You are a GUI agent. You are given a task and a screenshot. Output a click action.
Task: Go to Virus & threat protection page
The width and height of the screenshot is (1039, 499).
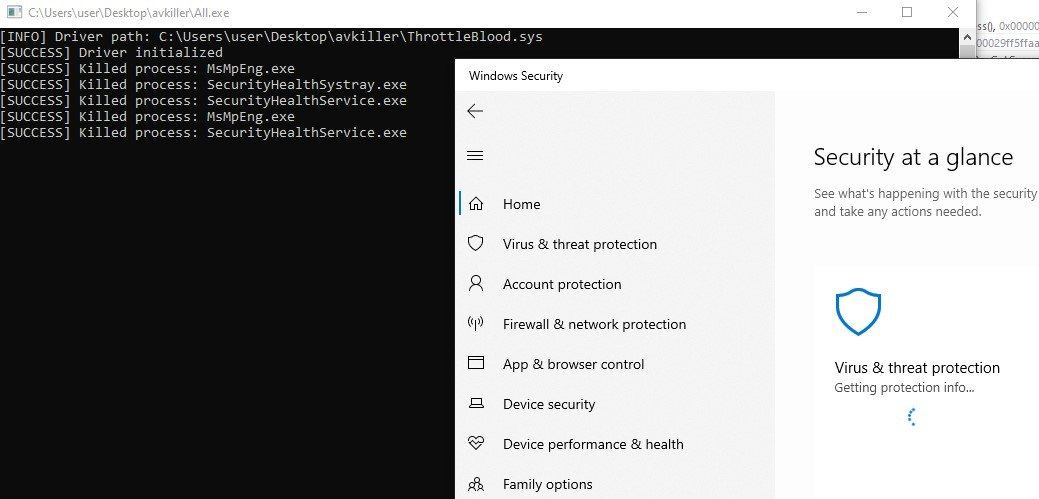(x=580, y=244)
